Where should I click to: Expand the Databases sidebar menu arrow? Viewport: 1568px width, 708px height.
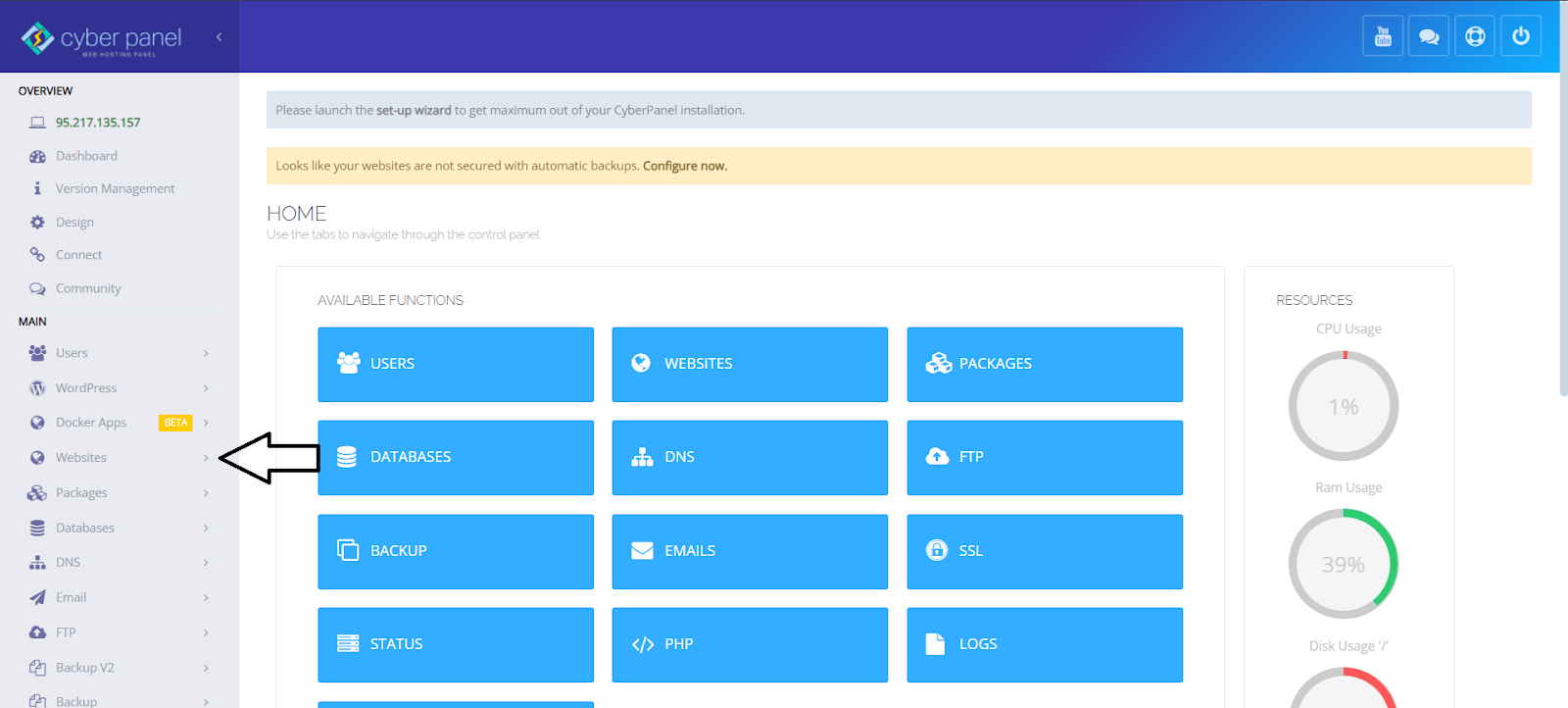tap(206, 528)
